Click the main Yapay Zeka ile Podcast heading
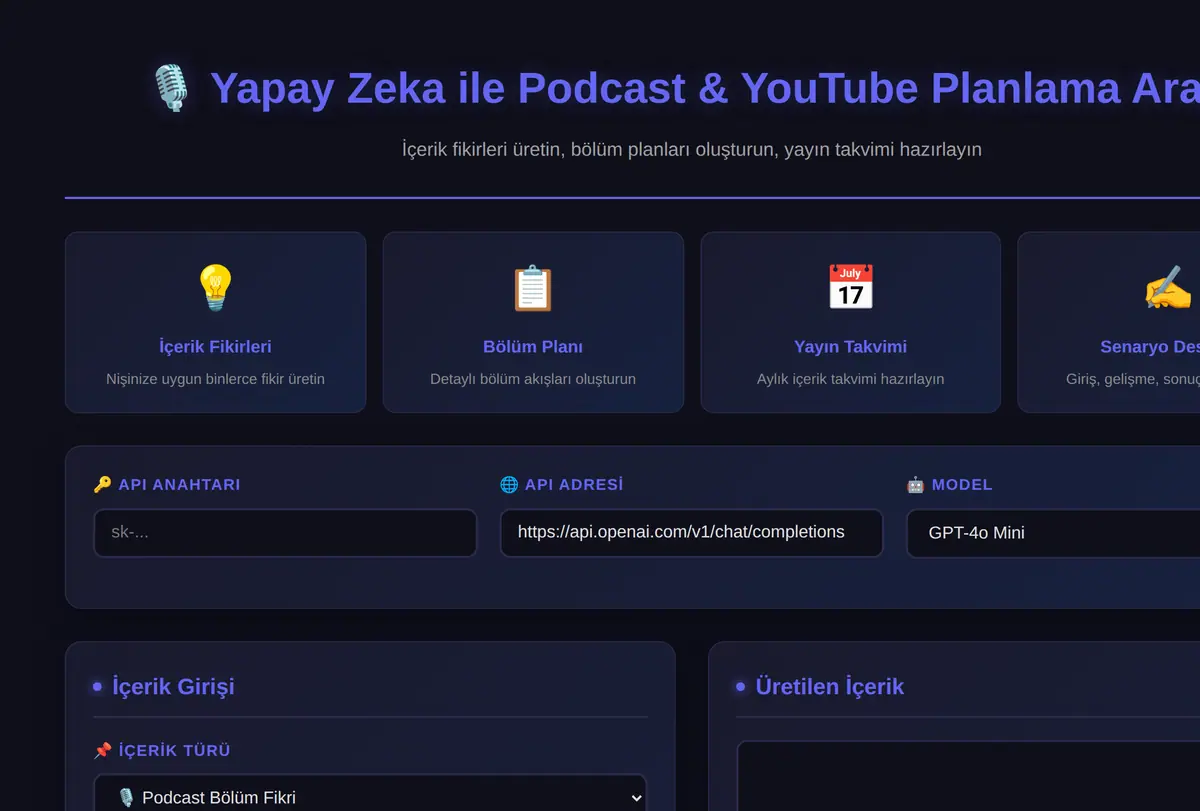This screenshot has height=811, width=1200. [705, 88]
